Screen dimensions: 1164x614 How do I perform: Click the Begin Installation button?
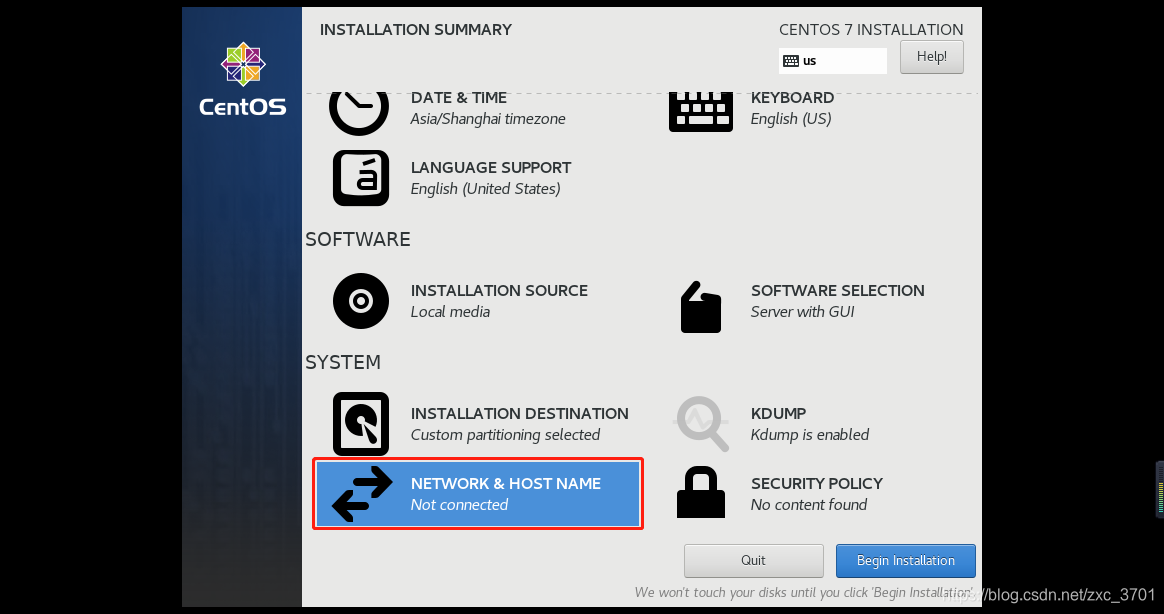tap(906, 561)
